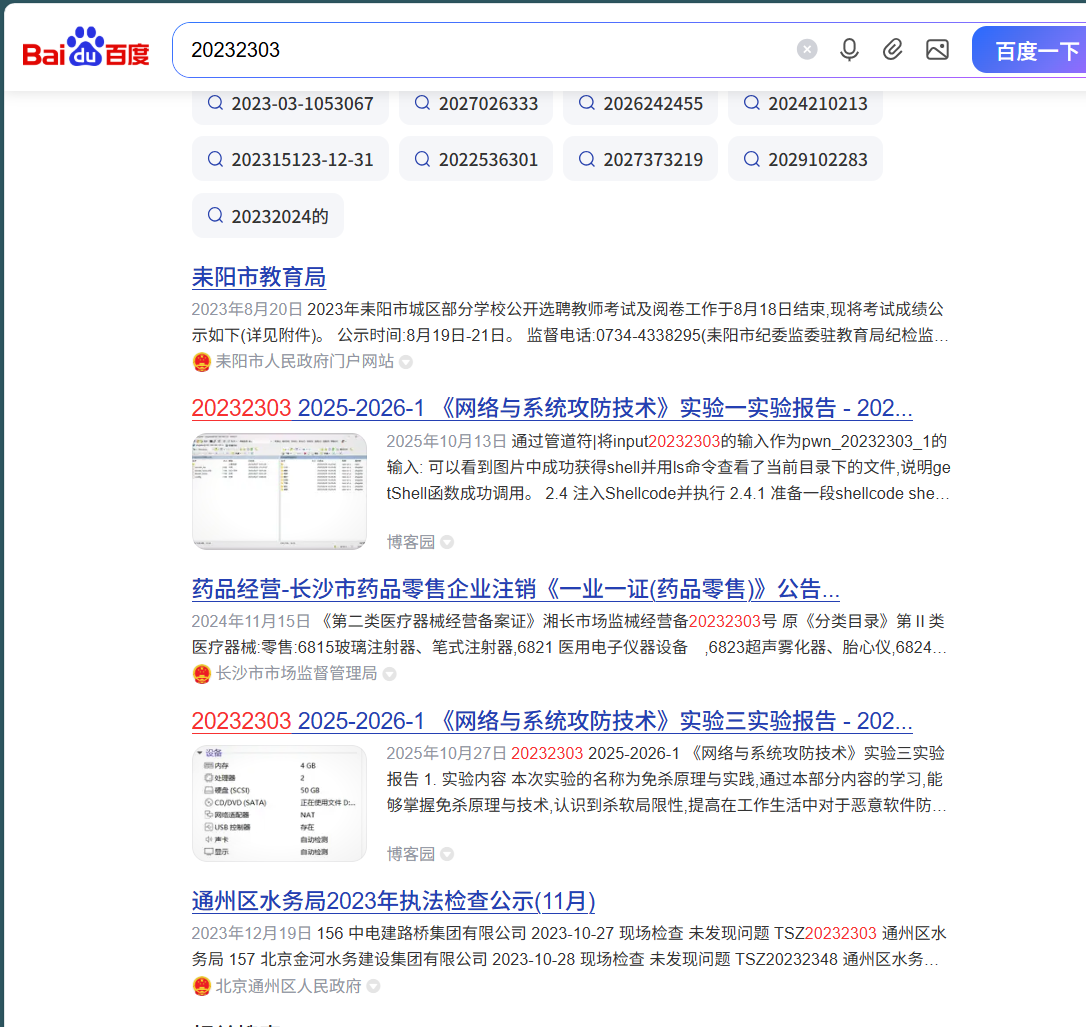Click magnifier icon in 2029102283 chip
Viewport: 1086px width, 1027px height.
751,159
